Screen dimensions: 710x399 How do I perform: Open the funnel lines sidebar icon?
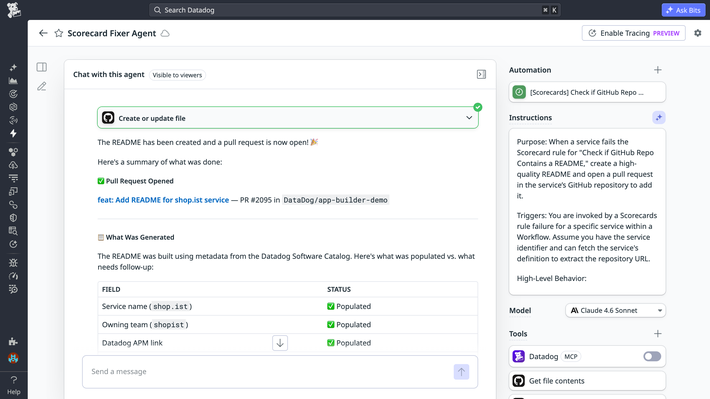pos(13,178)
